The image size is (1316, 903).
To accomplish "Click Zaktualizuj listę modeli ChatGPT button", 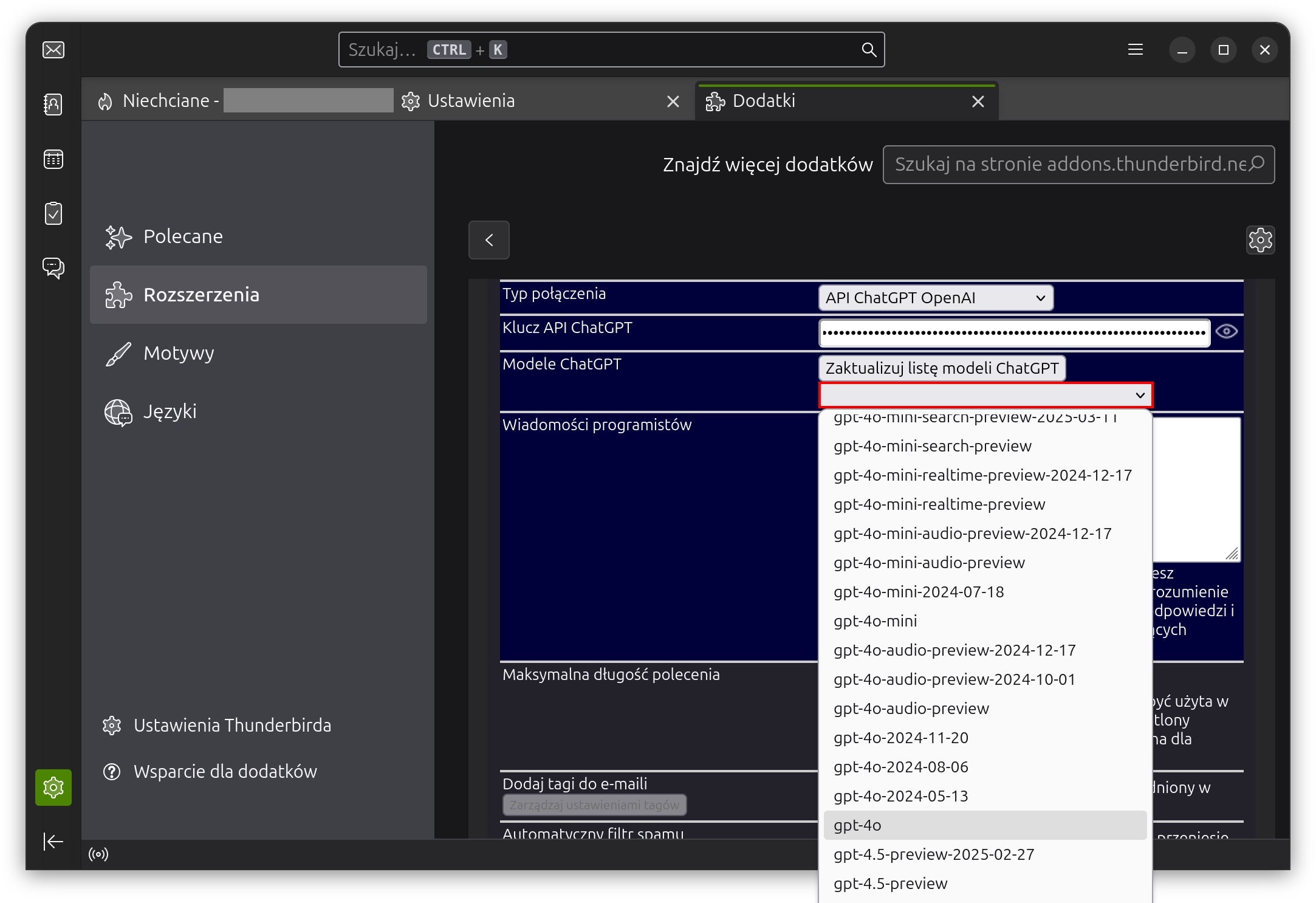I will (942, 368).
